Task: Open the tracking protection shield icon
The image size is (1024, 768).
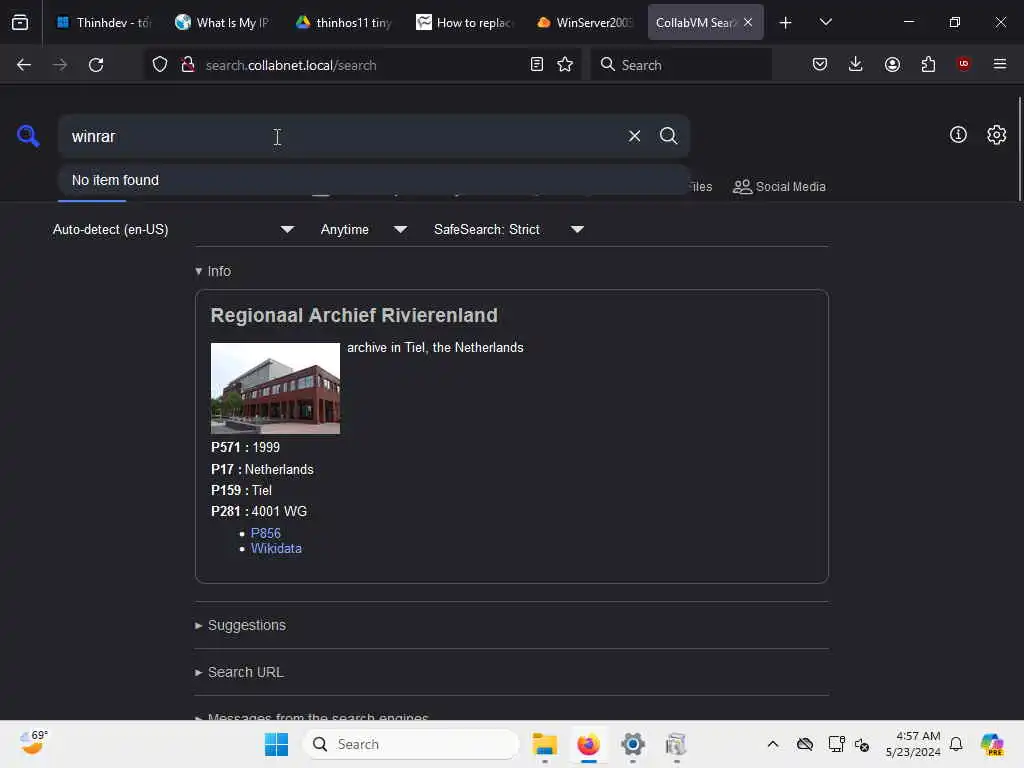Action: pyautogui.click(x=160, y=65)
